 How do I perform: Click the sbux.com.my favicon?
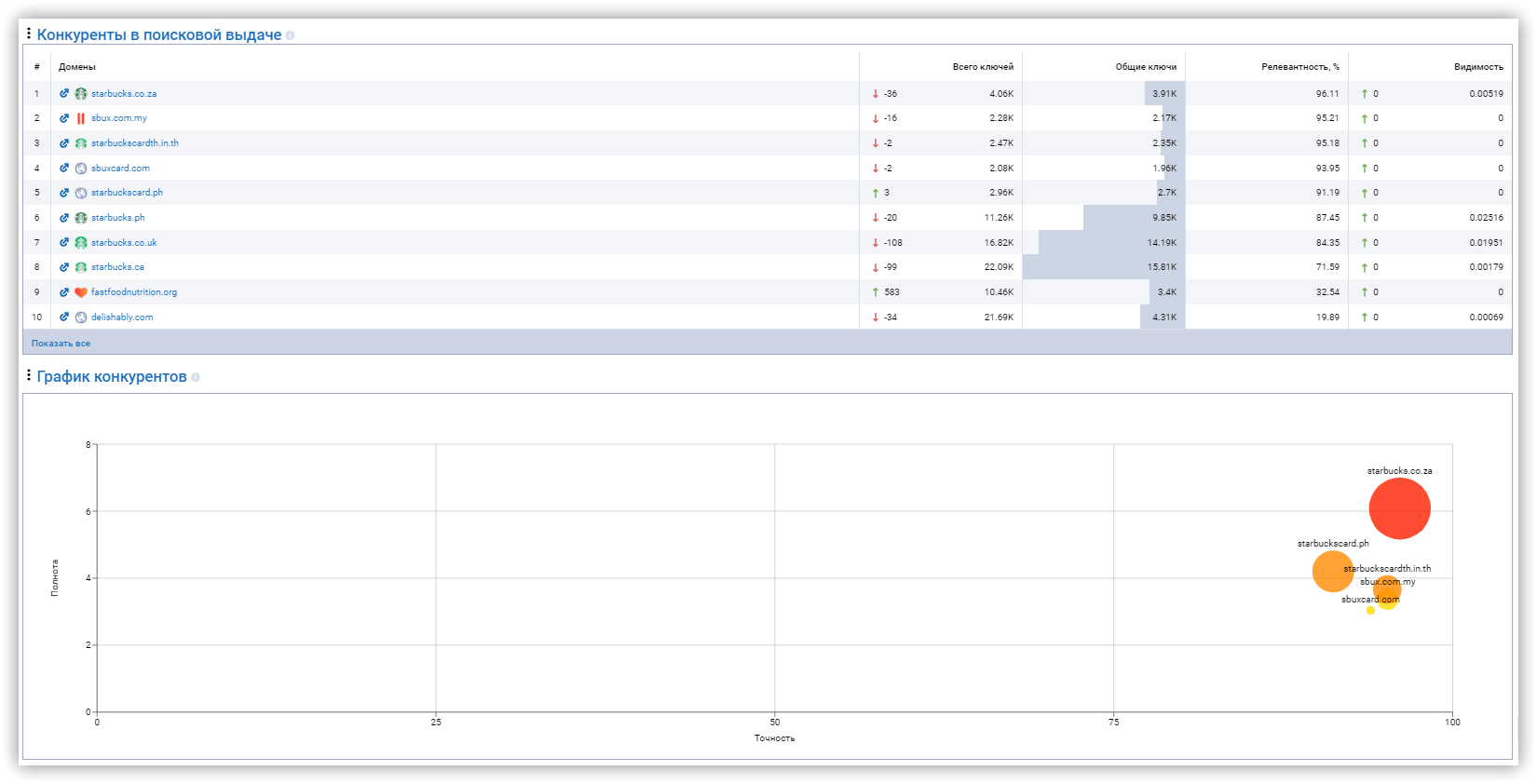[x=81, y=118]
